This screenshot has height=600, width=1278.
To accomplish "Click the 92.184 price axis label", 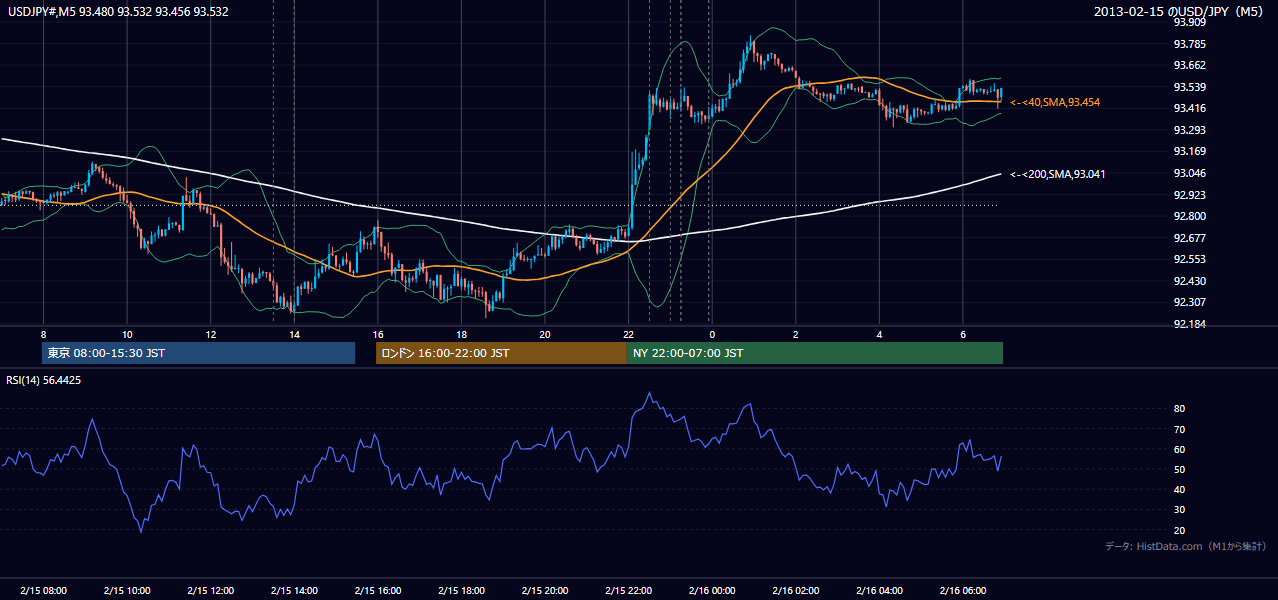I will [1190, 324].
